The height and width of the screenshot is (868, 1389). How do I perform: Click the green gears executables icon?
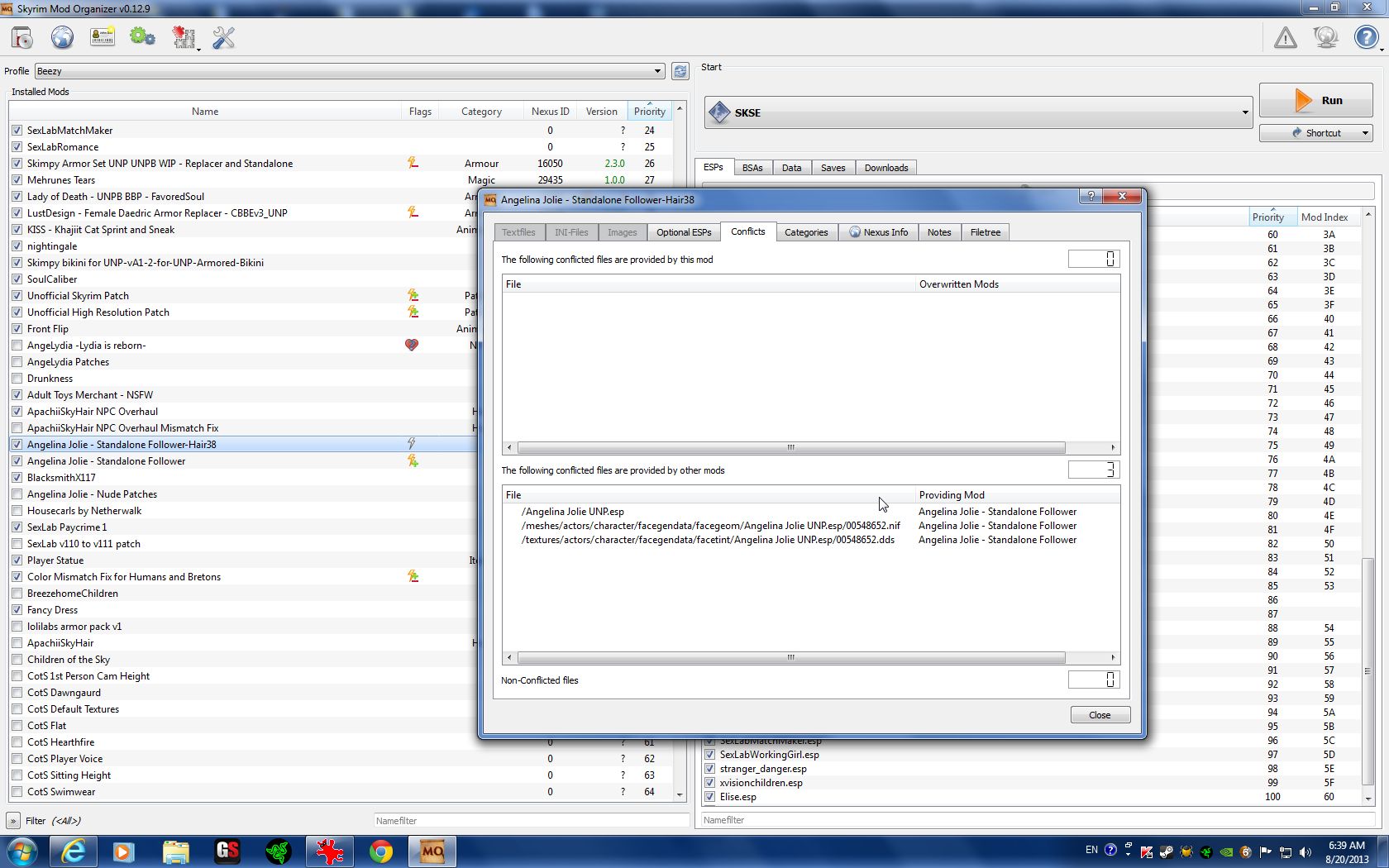click(142, 38)
